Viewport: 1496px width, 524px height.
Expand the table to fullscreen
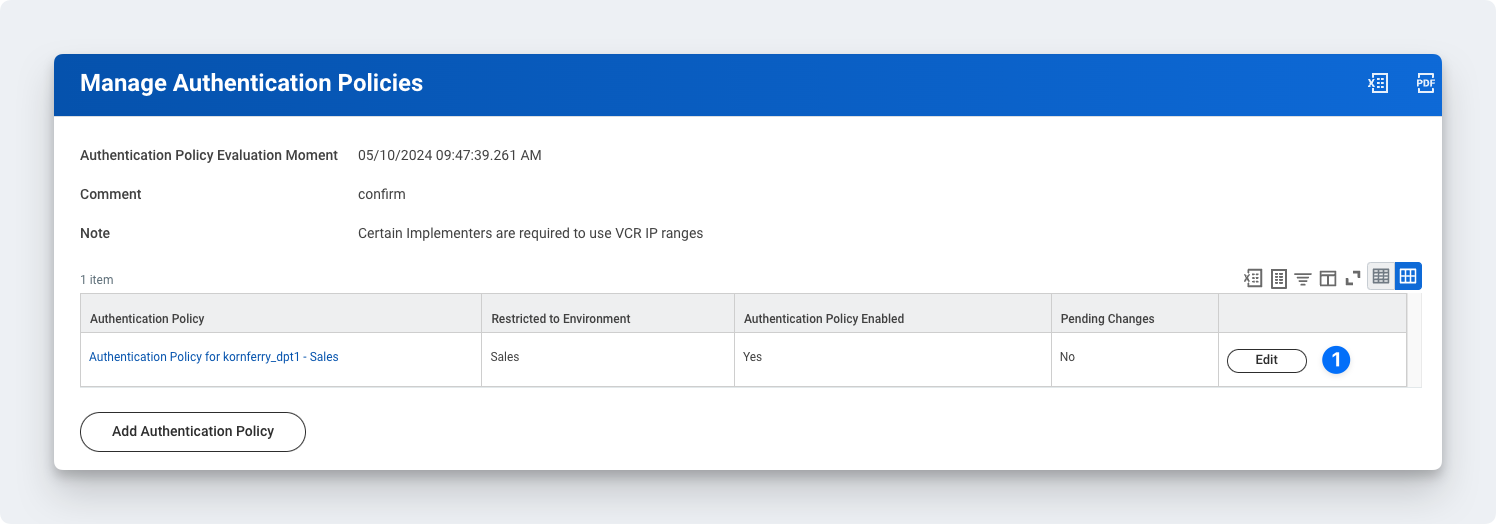pos(1353,278)
